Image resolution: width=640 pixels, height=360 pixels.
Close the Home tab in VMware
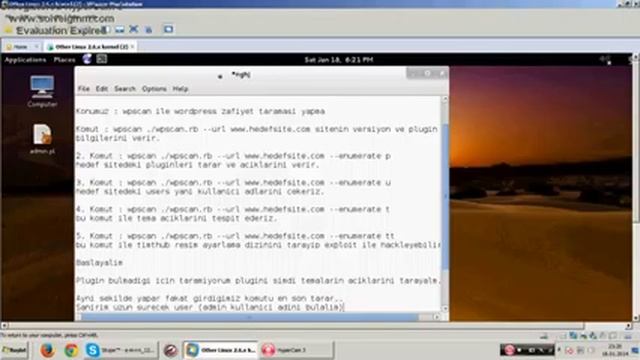coord(36,47)
